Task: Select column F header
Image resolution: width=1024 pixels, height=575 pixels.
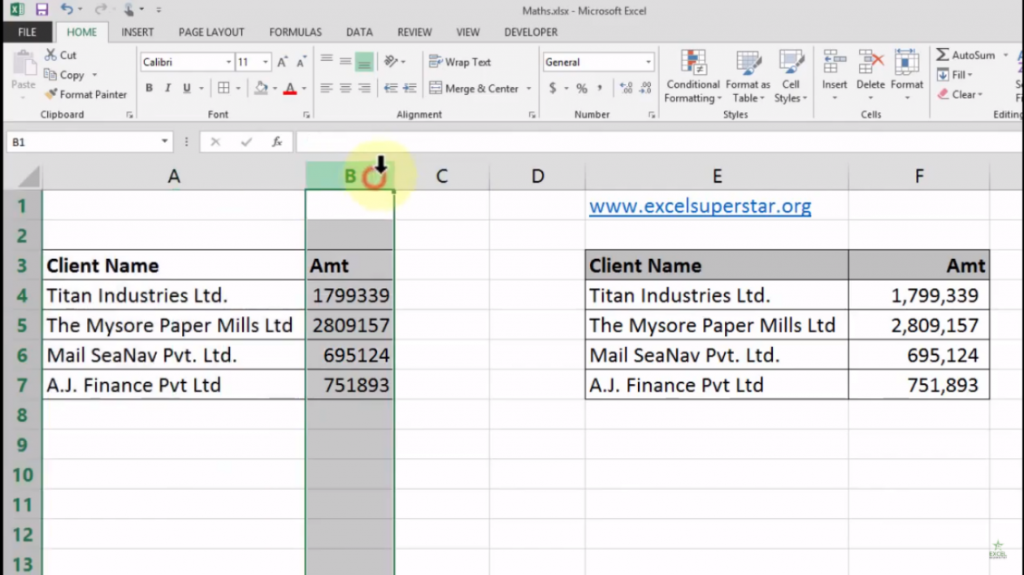Action: [x=919, y=176]
